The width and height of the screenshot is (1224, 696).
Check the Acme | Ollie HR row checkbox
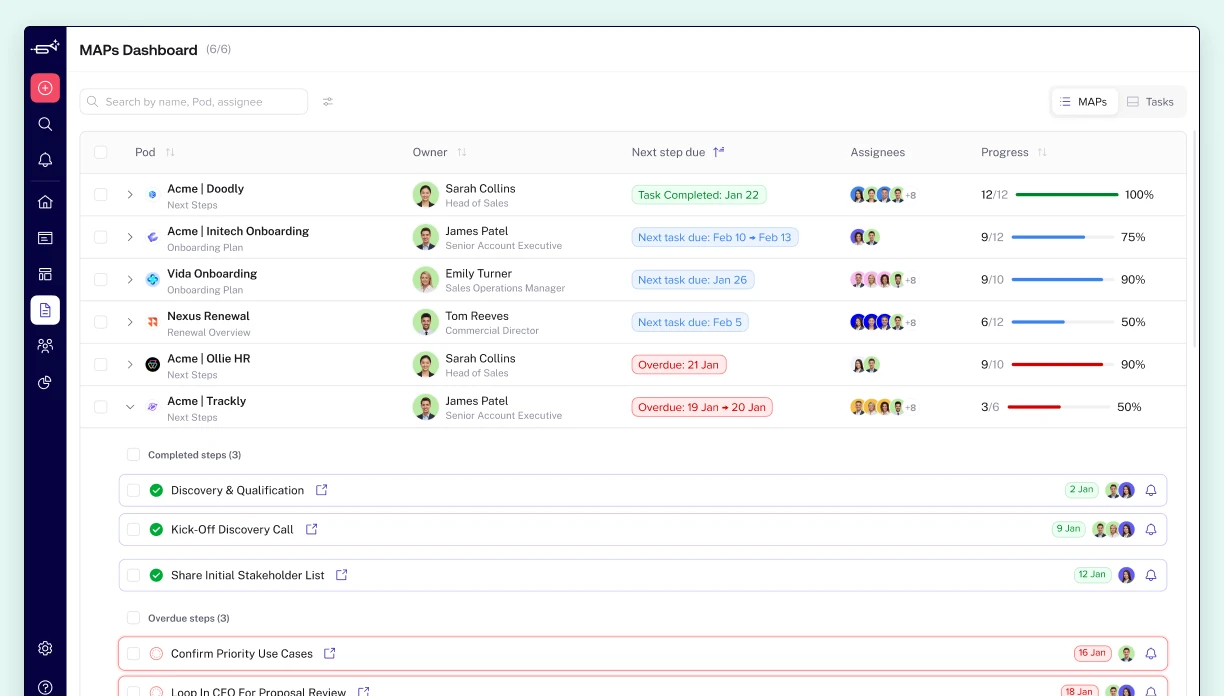(x=100, y=365)
